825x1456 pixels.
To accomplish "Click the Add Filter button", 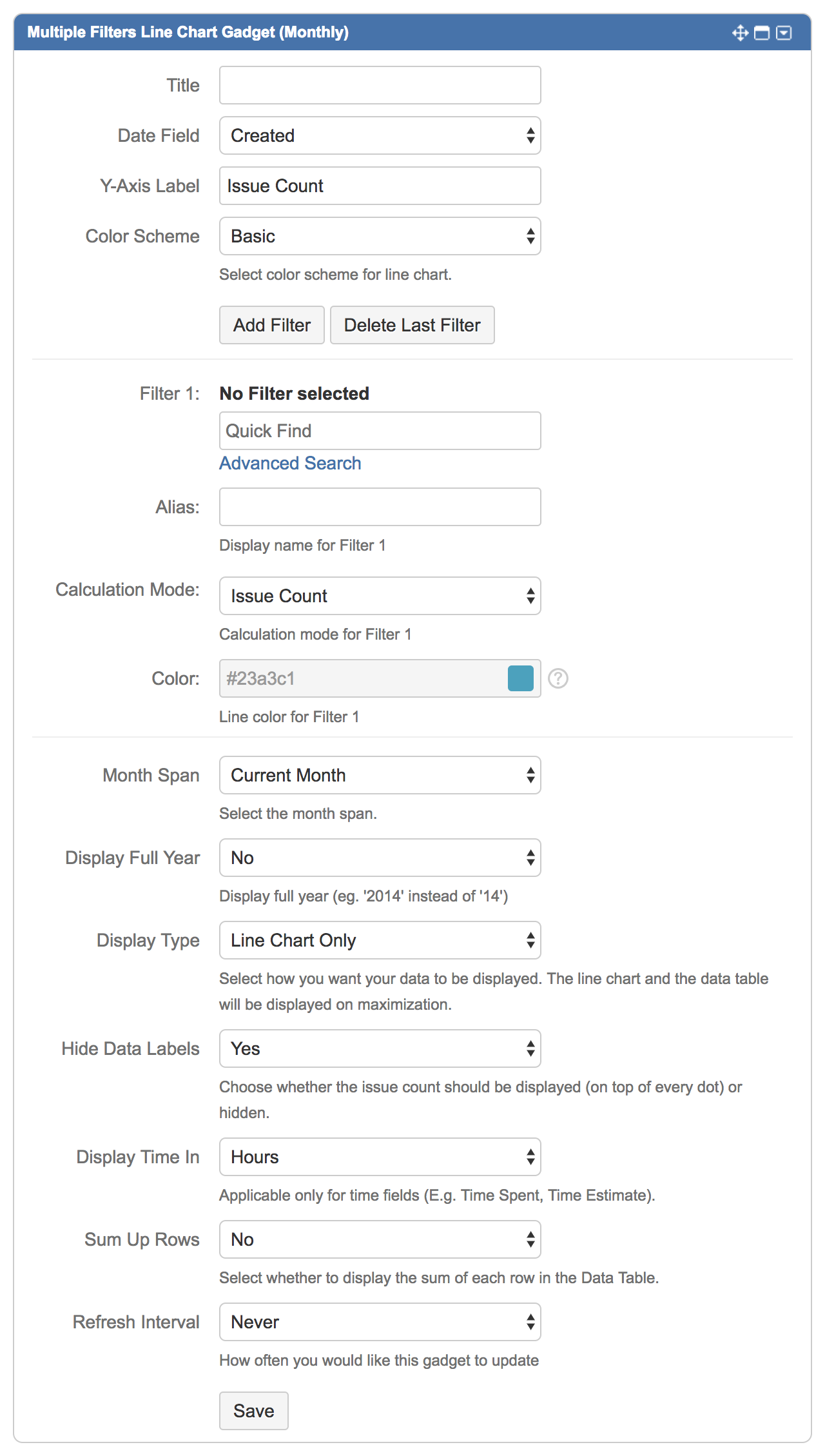I will (x=271, y=325).
